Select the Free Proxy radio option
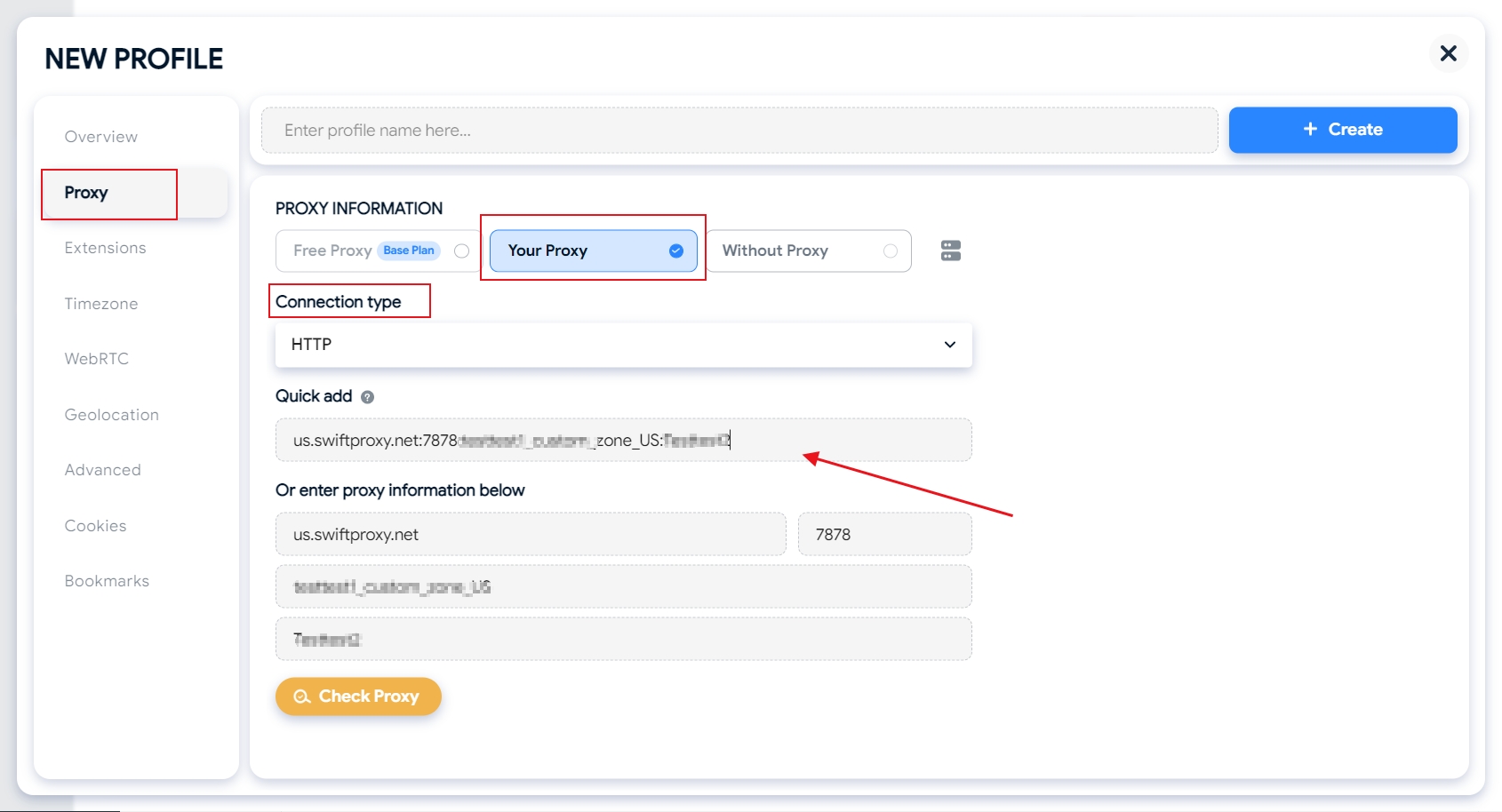Viewport: 1502px width, 812px height. point(461,251)
